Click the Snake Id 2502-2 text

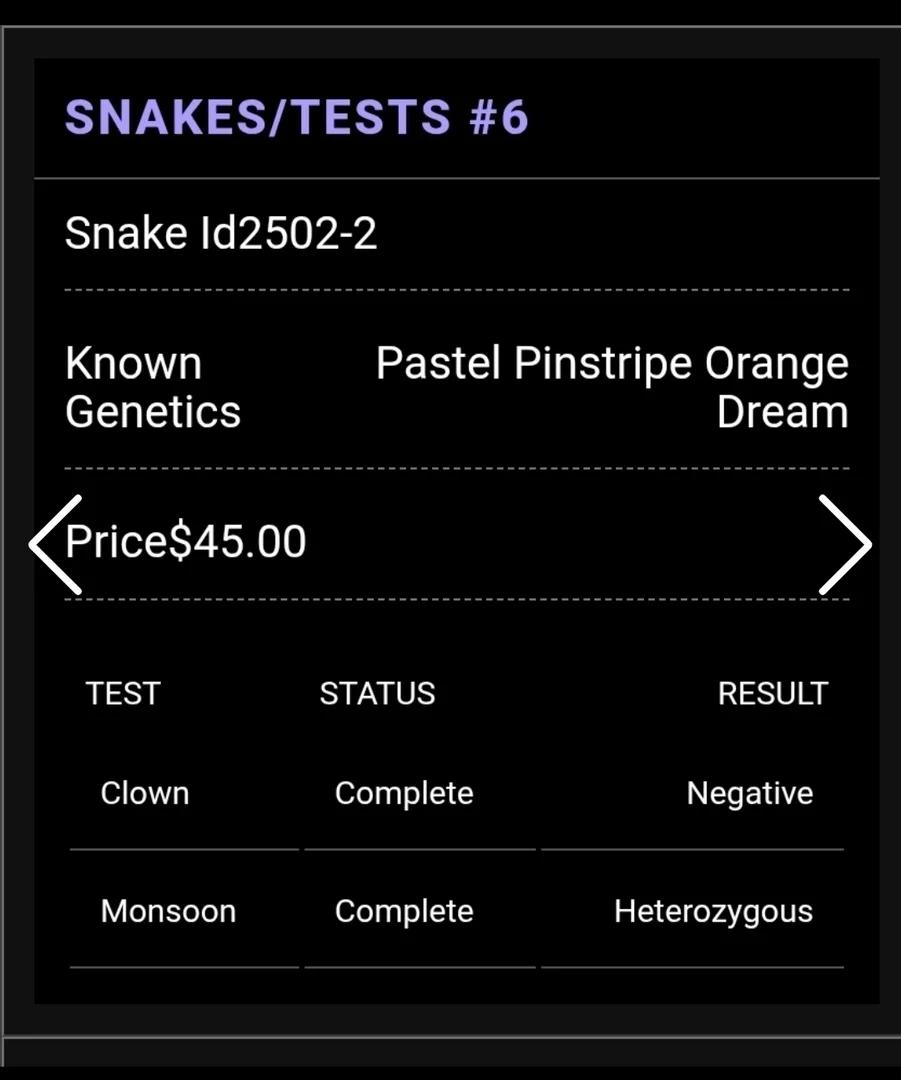pos(221,233)
